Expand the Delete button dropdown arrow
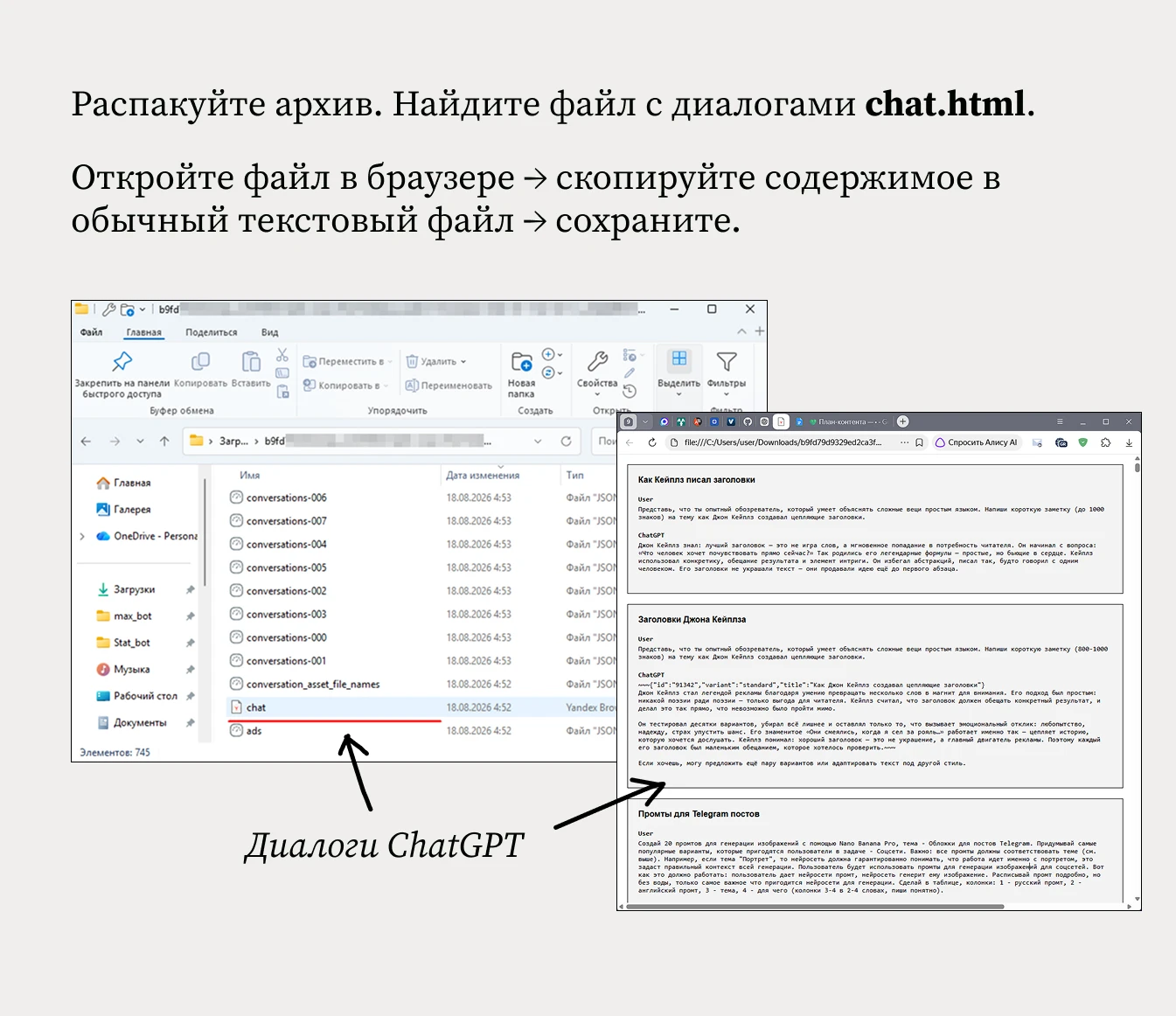The width and height of the screenshot is (1176, 1016). 463,361
